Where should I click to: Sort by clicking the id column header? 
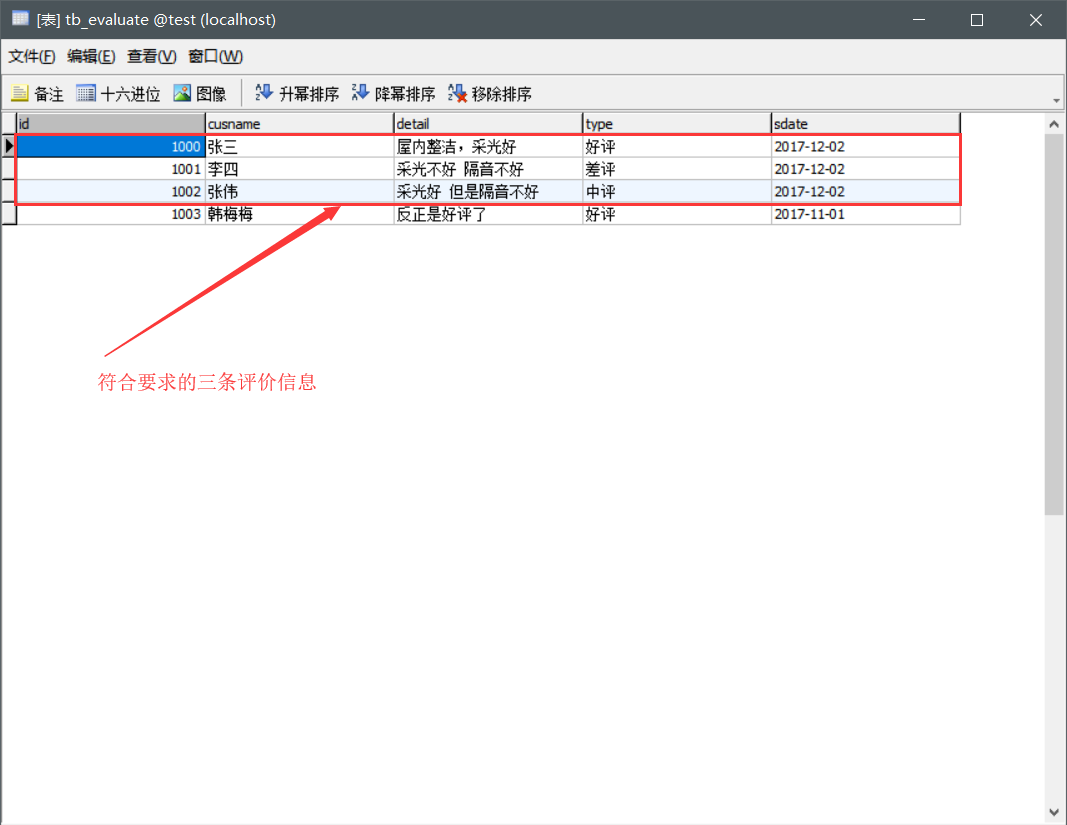(108, 122)
